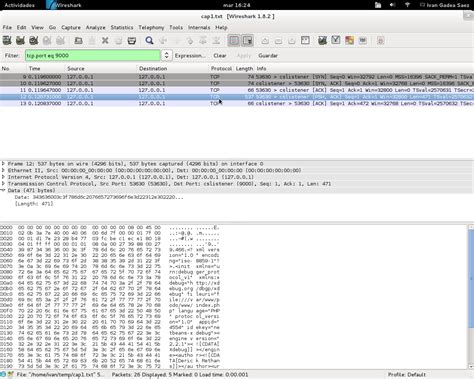Screen dimensions: 474x379
Task: Jump to last packet icon
Action: pos(216,41)
